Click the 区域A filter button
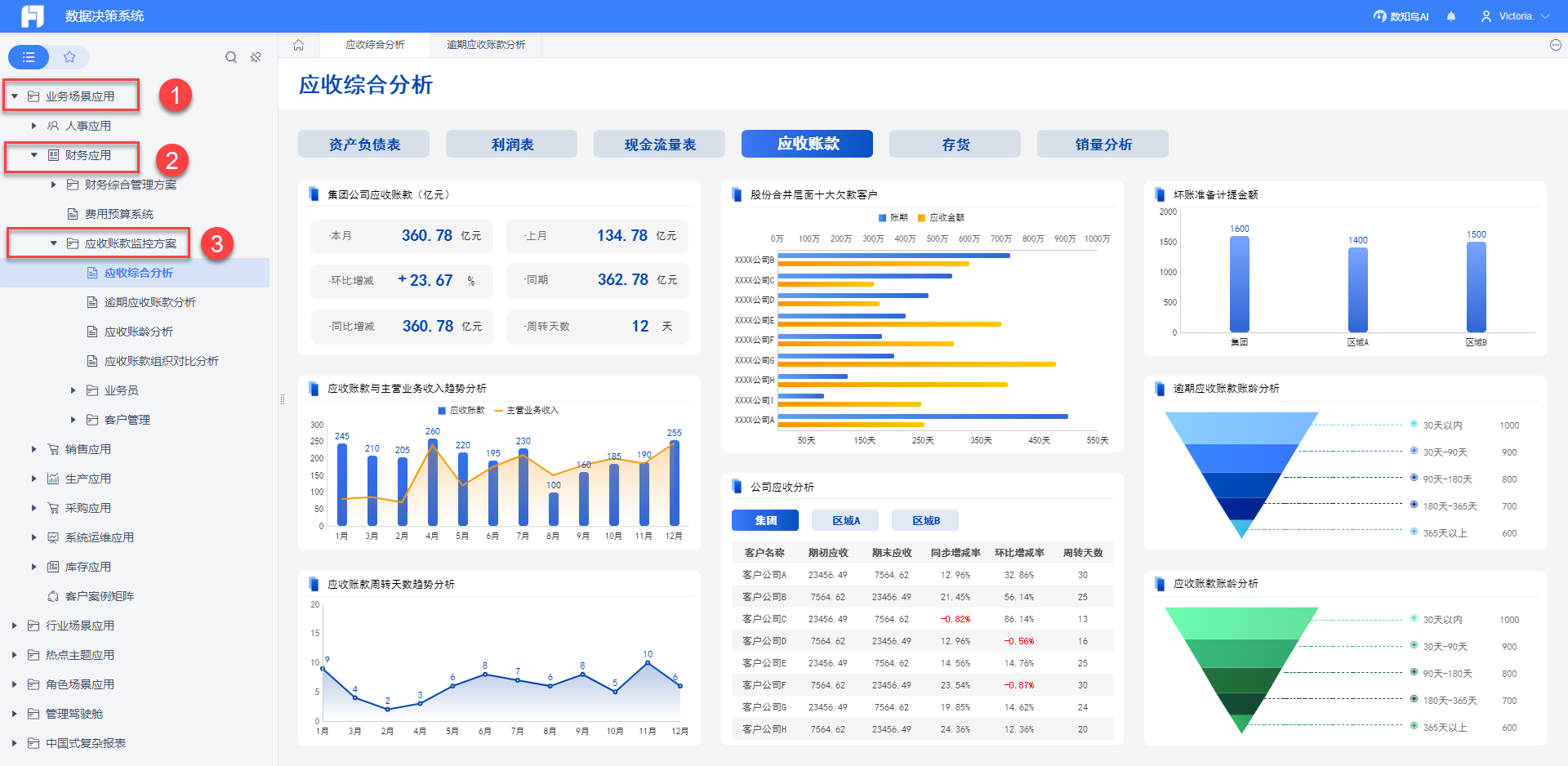This screenshot has width=1568, height=766. pyautogui.click(x=845, y=520)
